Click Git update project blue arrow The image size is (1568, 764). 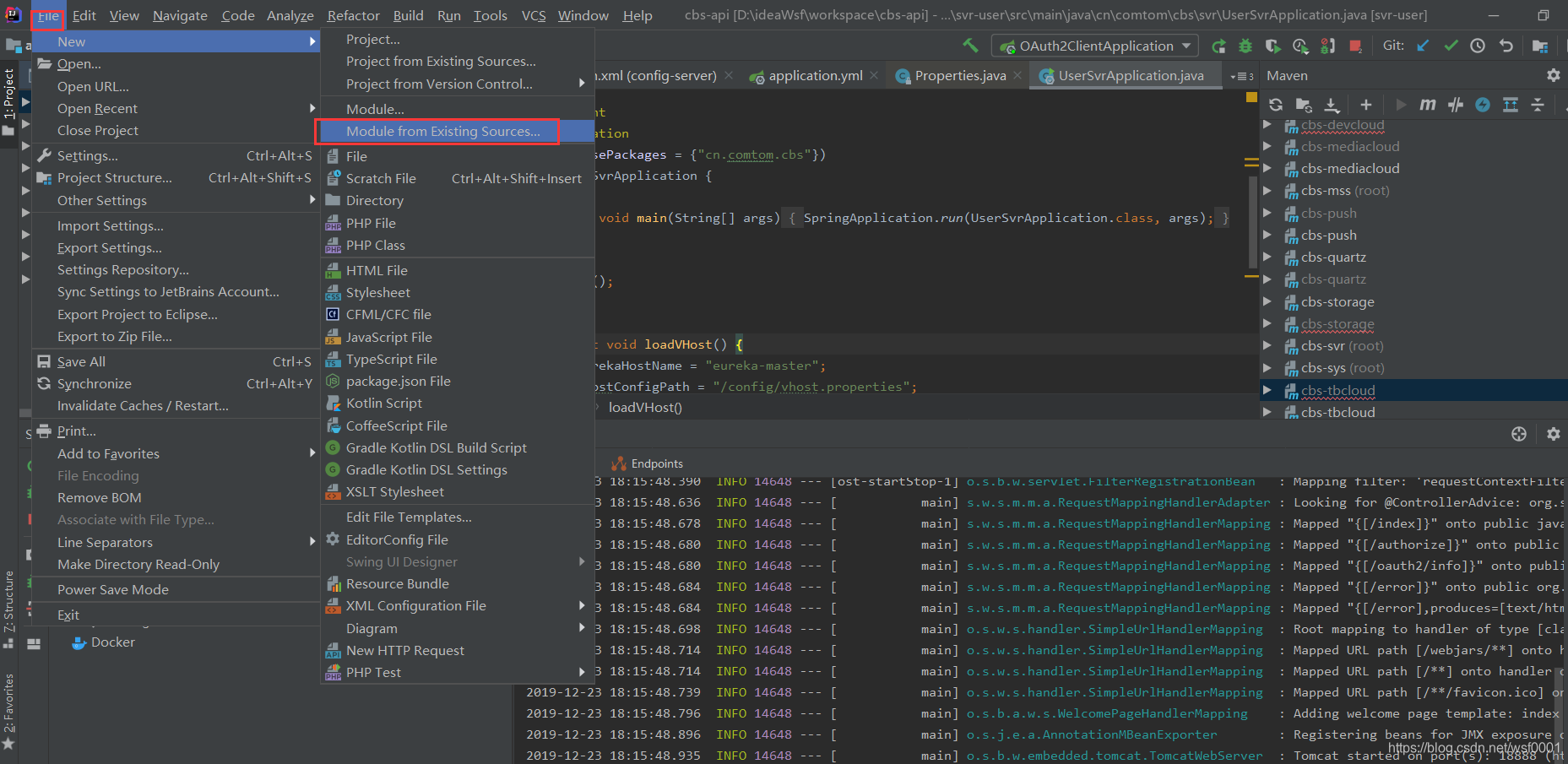tap(1424, 46)
